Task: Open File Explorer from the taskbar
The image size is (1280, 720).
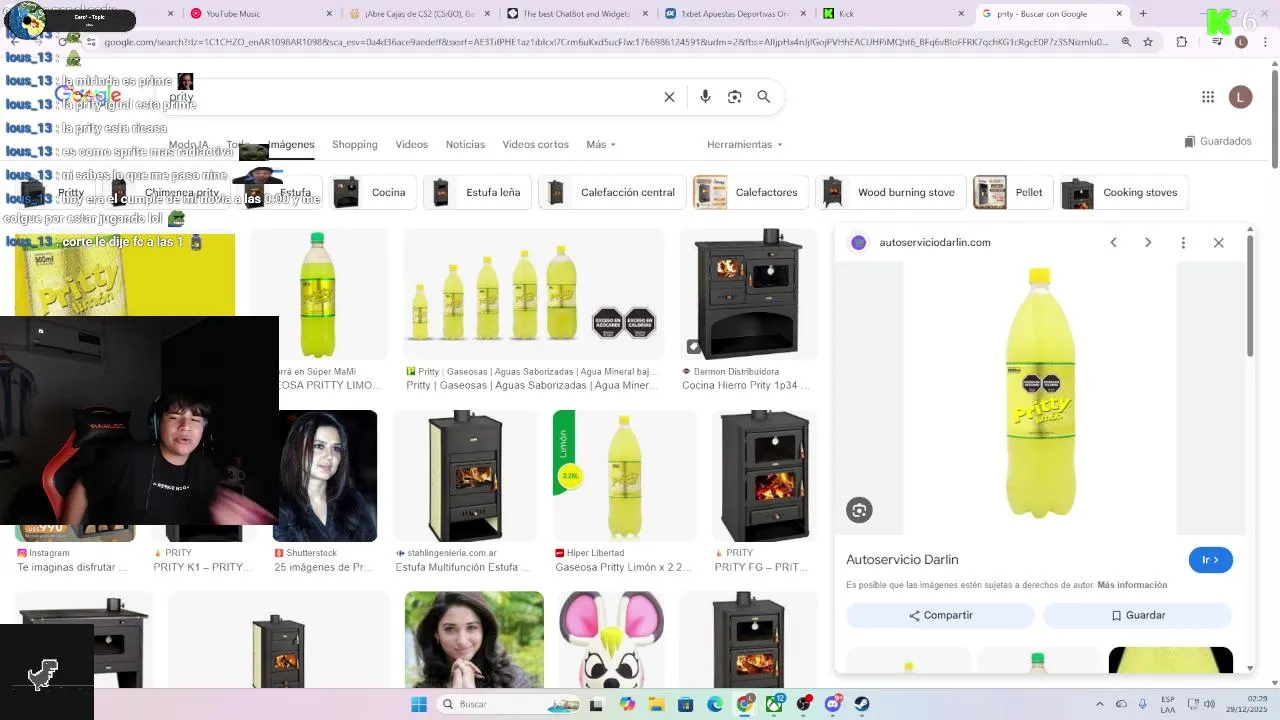Action: (656, 704)
